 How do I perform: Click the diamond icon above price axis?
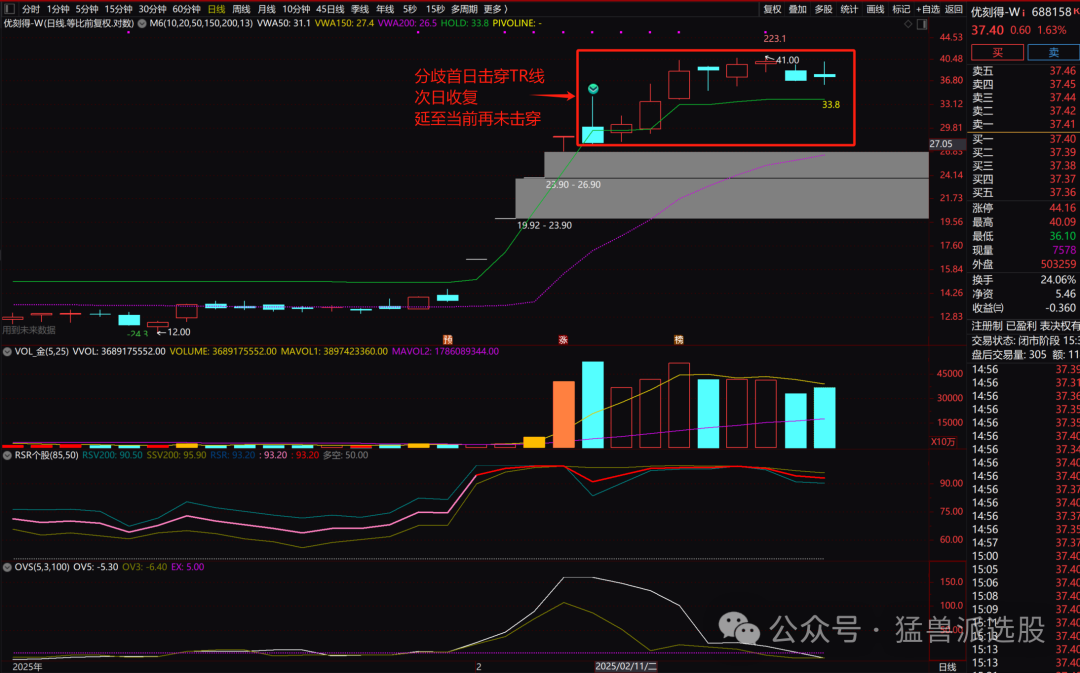click(908, 24)
